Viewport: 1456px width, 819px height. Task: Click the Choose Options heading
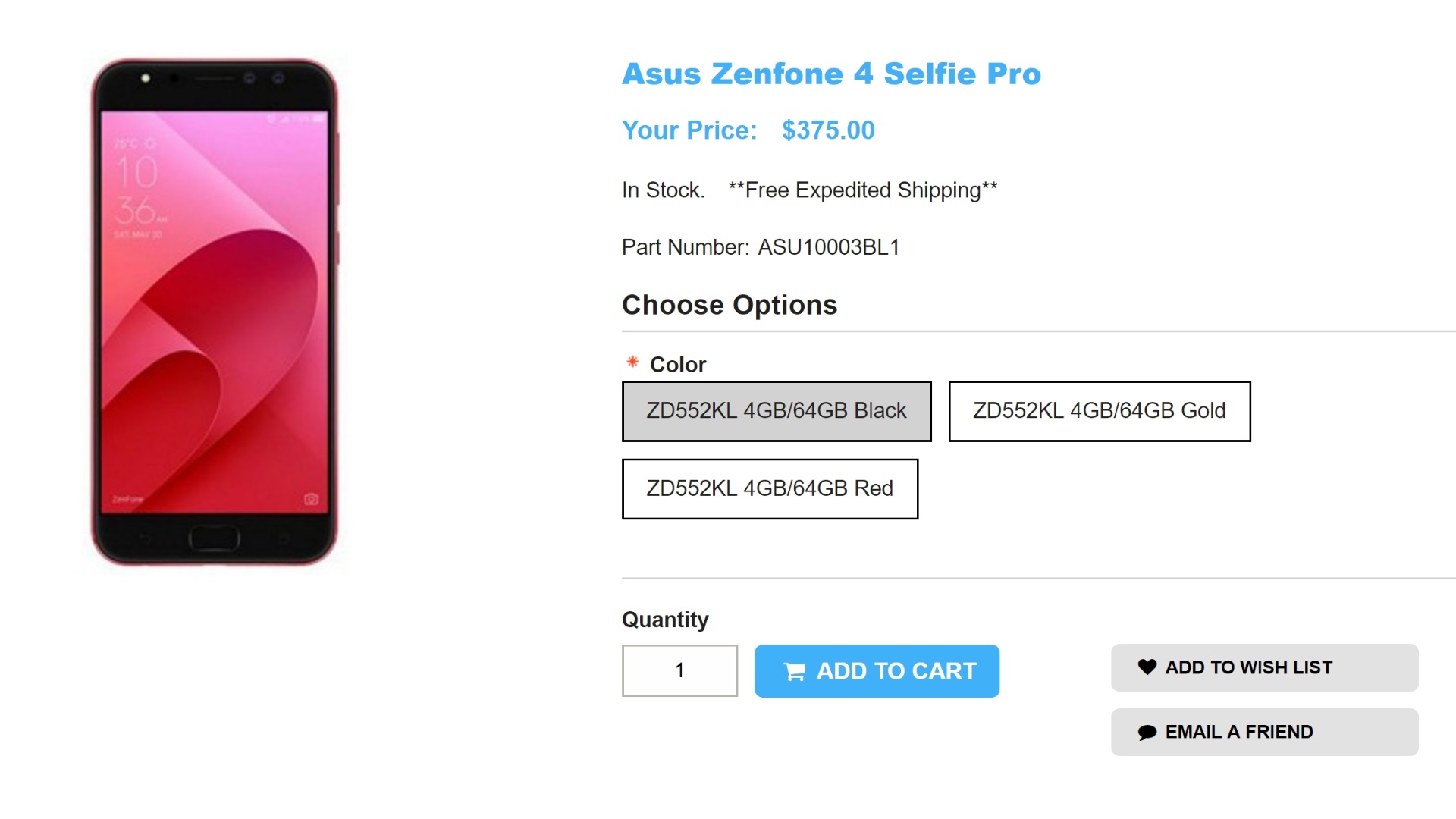(x=729, y=305)
